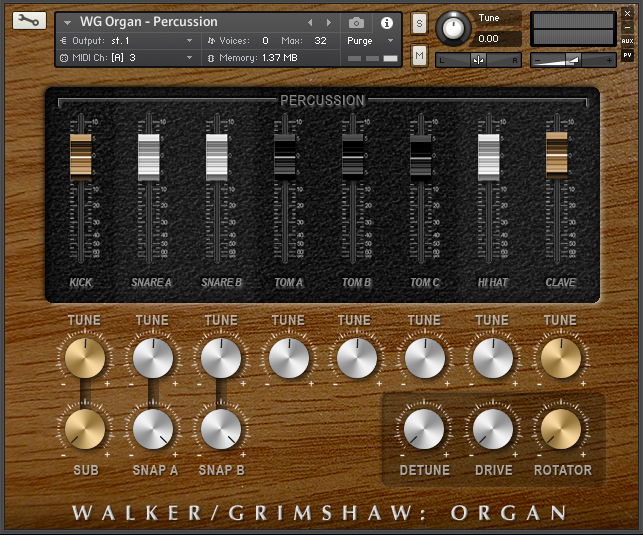The height and width of the screenshot is (535, 643).
Task: Collapse the instrument header with the triangle arrow
Action: (x=67, y=22)
